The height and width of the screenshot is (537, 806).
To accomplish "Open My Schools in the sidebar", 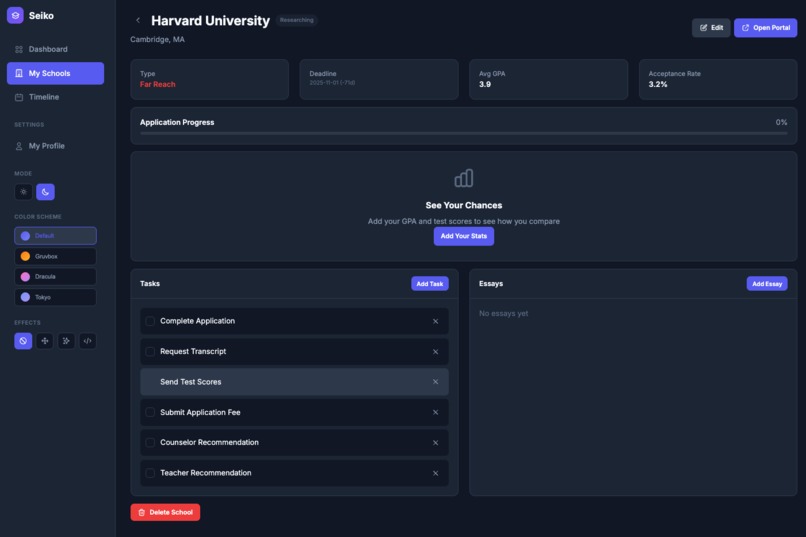I will click(x=56, y=73).
